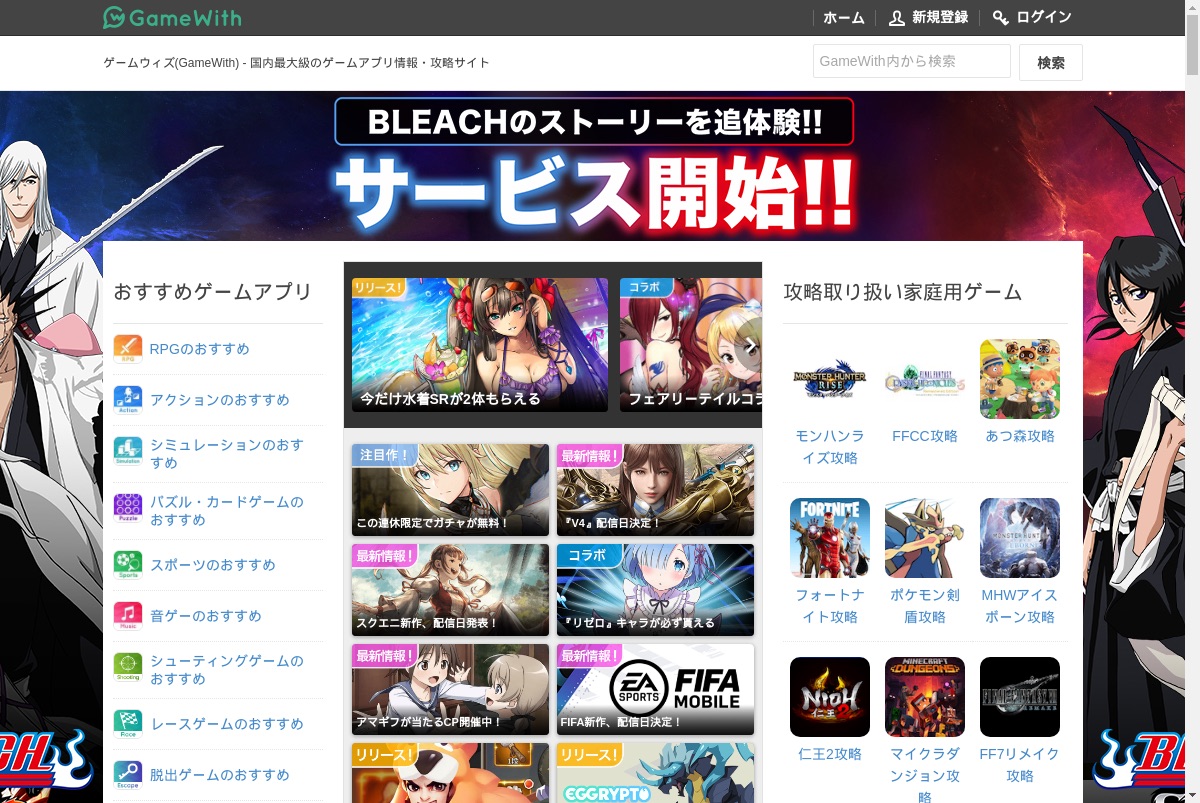The width and height of the screenshot is (1200, 803).
Task: Open the Simulation category icon
Action: coord(128,451)
